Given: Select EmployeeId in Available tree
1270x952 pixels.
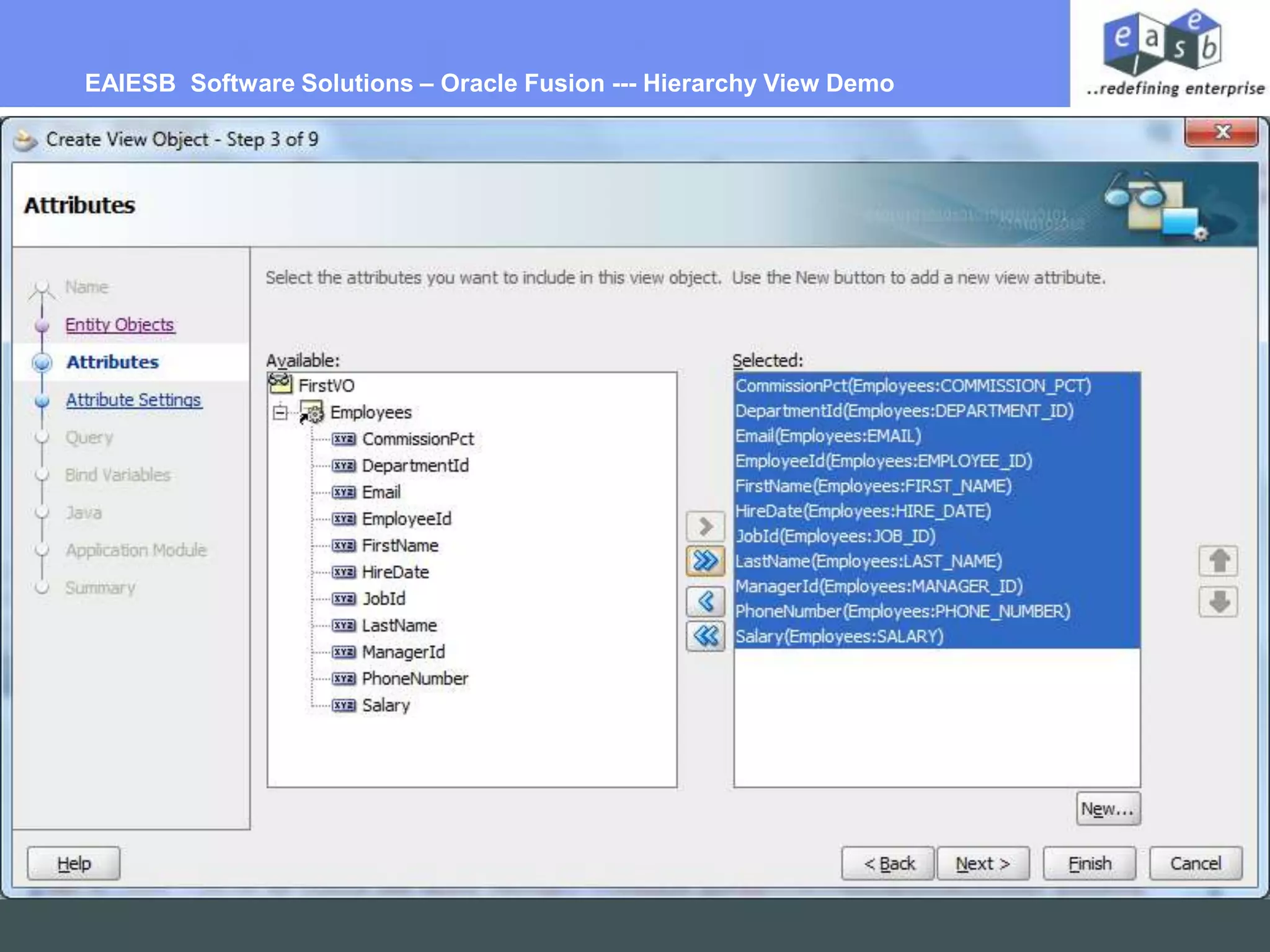Looking at the screenshot, I should click(x=407, y=519).
